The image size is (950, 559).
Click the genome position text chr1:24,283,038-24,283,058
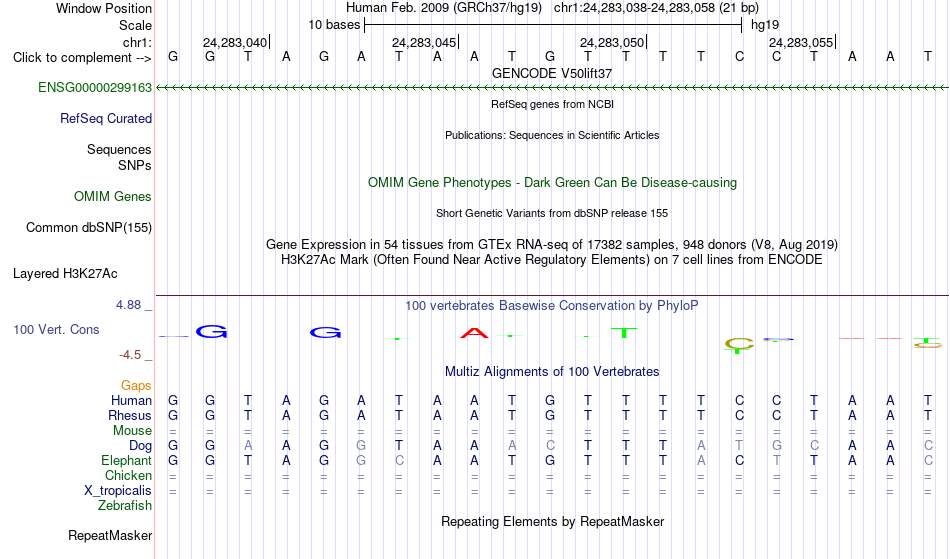[656, 8]
